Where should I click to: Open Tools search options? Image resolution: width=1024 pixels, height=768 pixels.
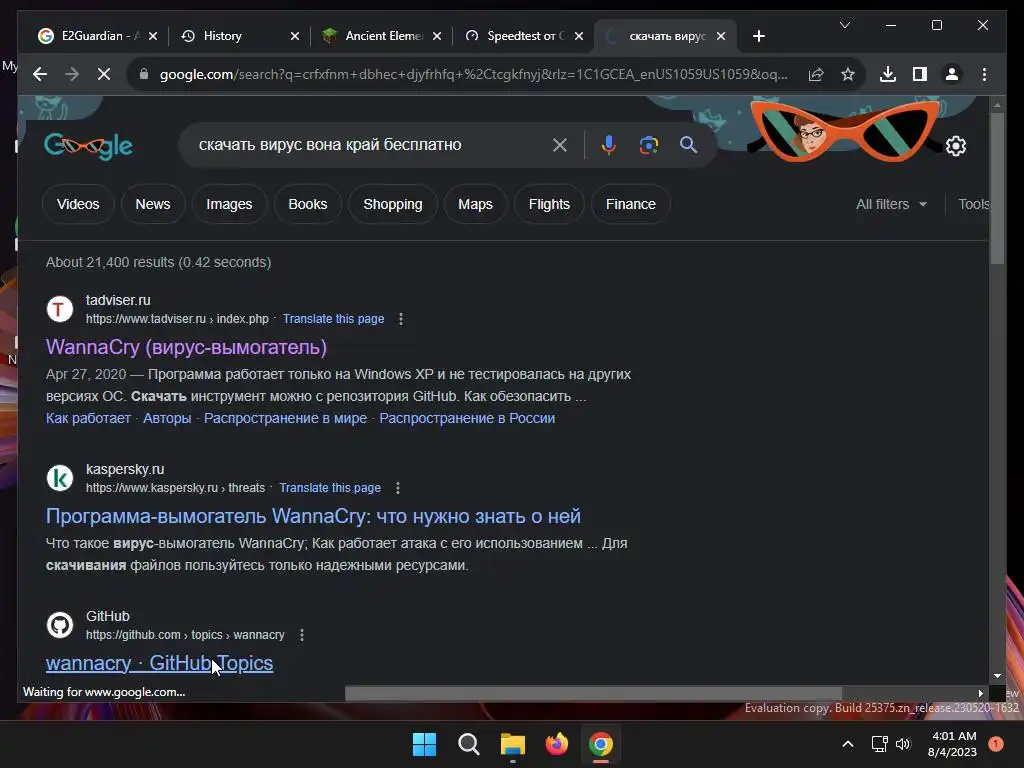[973, 204]
